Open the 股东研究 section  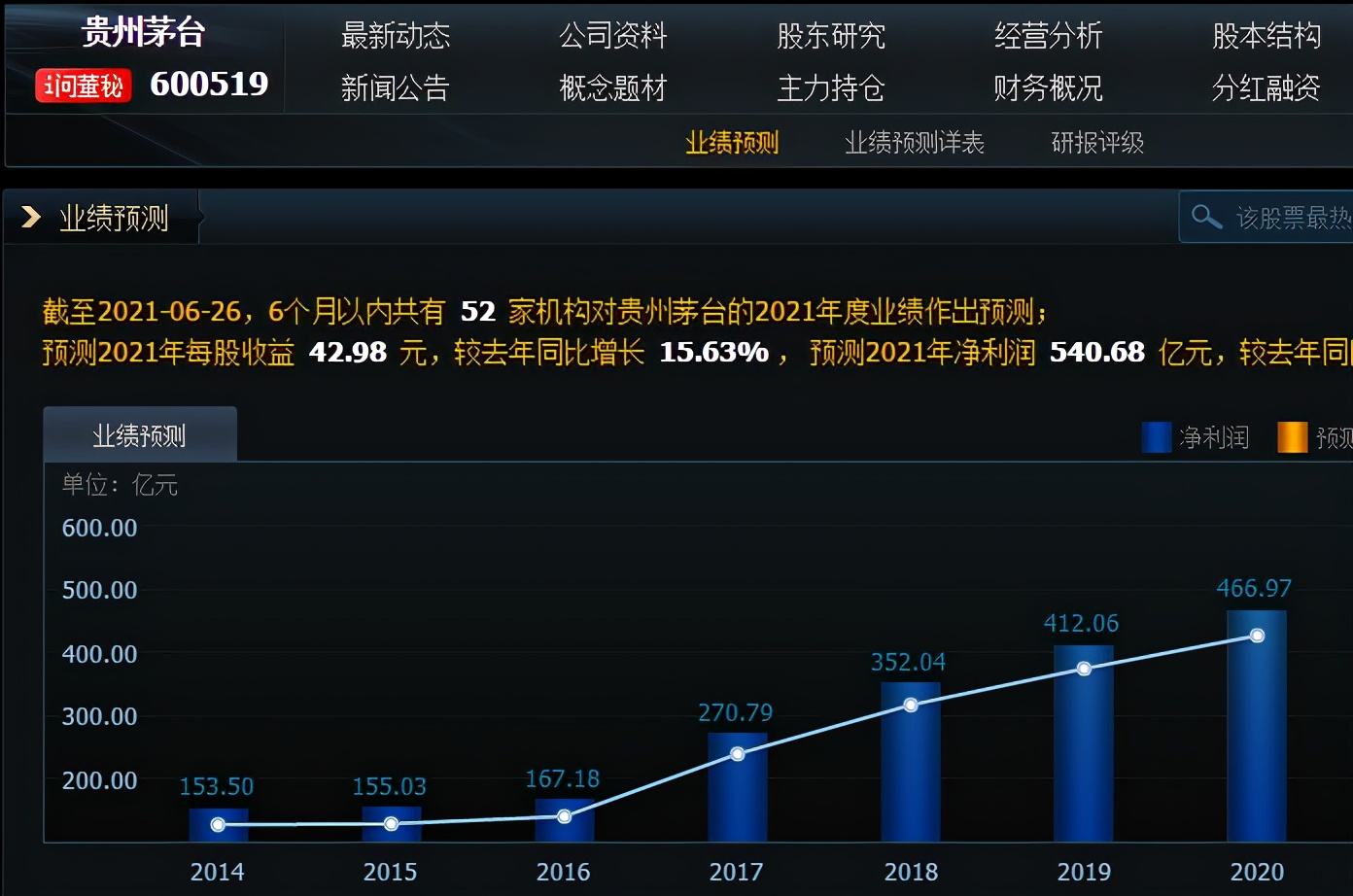[x=830, y=34]
